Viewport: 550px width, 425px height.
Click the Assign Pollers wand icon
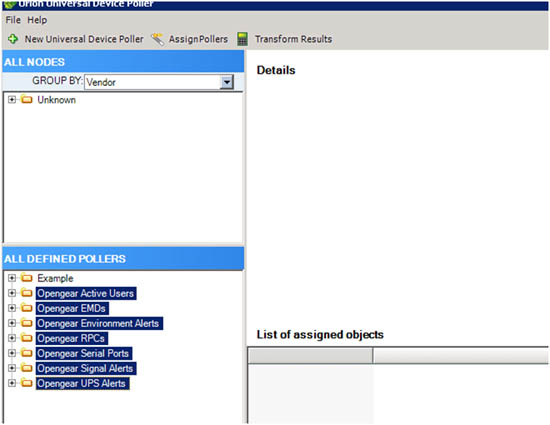click(x=157, y=39)
